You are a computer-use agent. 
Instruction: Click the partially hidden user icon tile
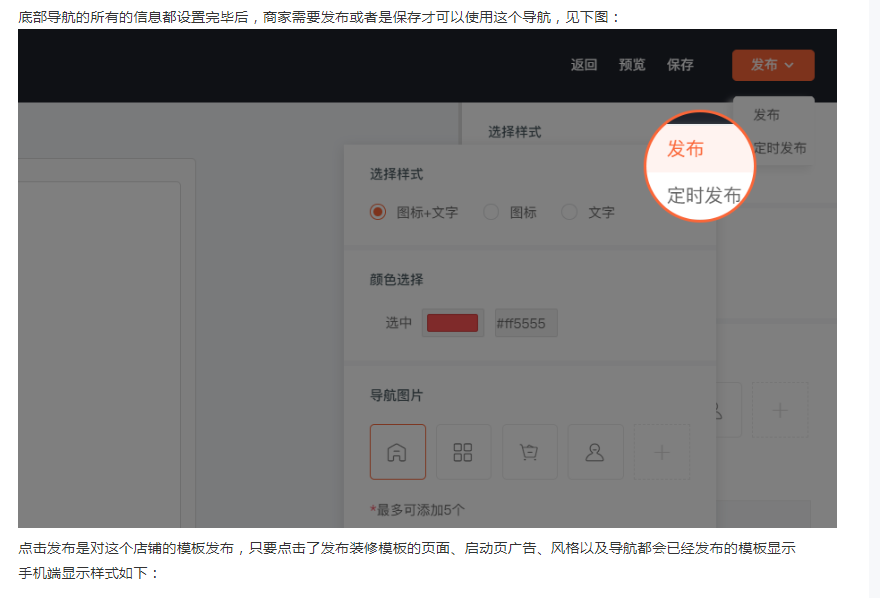[720, 410]
